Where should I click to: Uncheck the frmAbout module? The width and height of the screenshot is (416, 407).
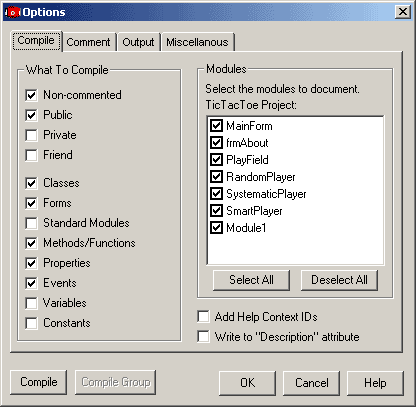217,143
